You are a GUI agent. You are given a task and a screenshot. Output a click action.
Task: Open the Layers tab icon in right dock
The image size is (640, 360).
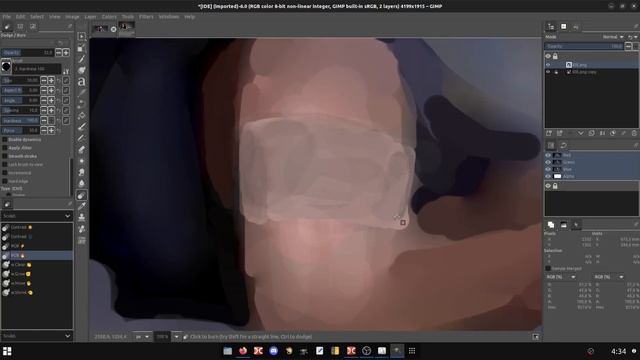click(551, 27)
